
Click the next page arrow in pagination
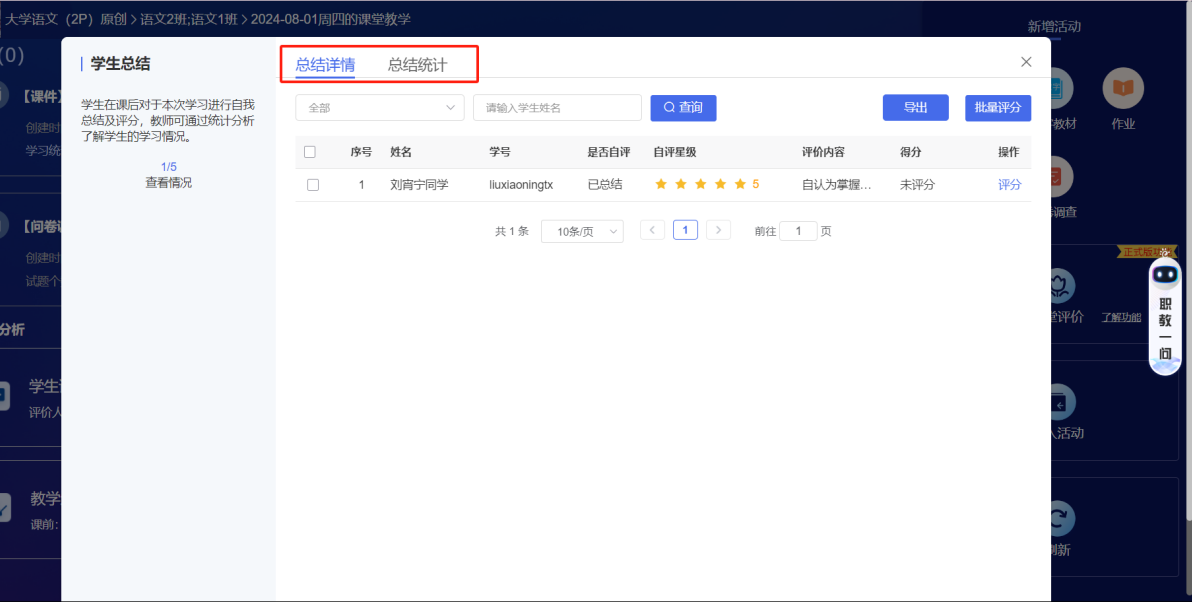[x=718, y=229]
